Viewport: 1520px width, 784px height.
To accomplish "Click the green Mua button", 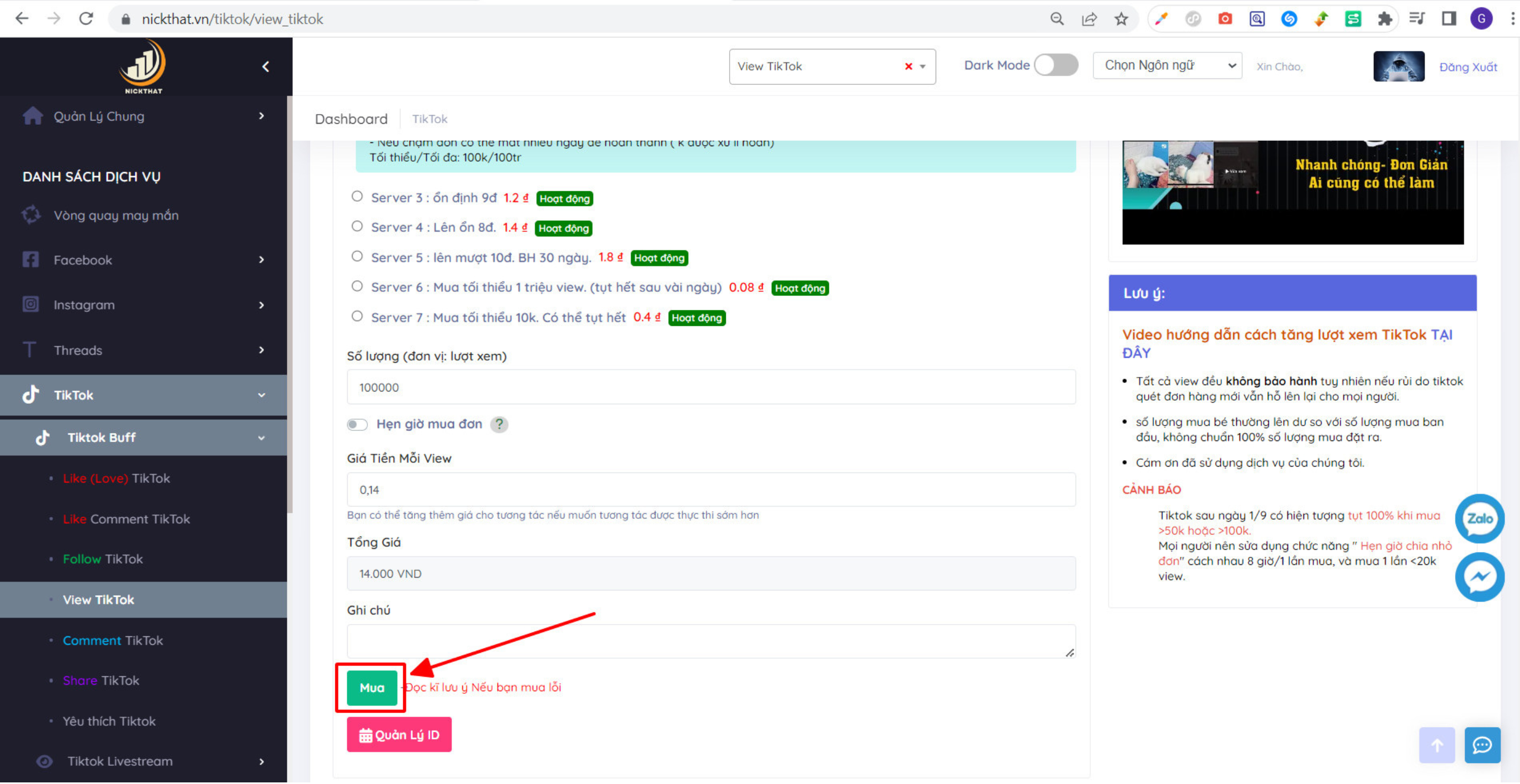I will click(x=372, y=688).
